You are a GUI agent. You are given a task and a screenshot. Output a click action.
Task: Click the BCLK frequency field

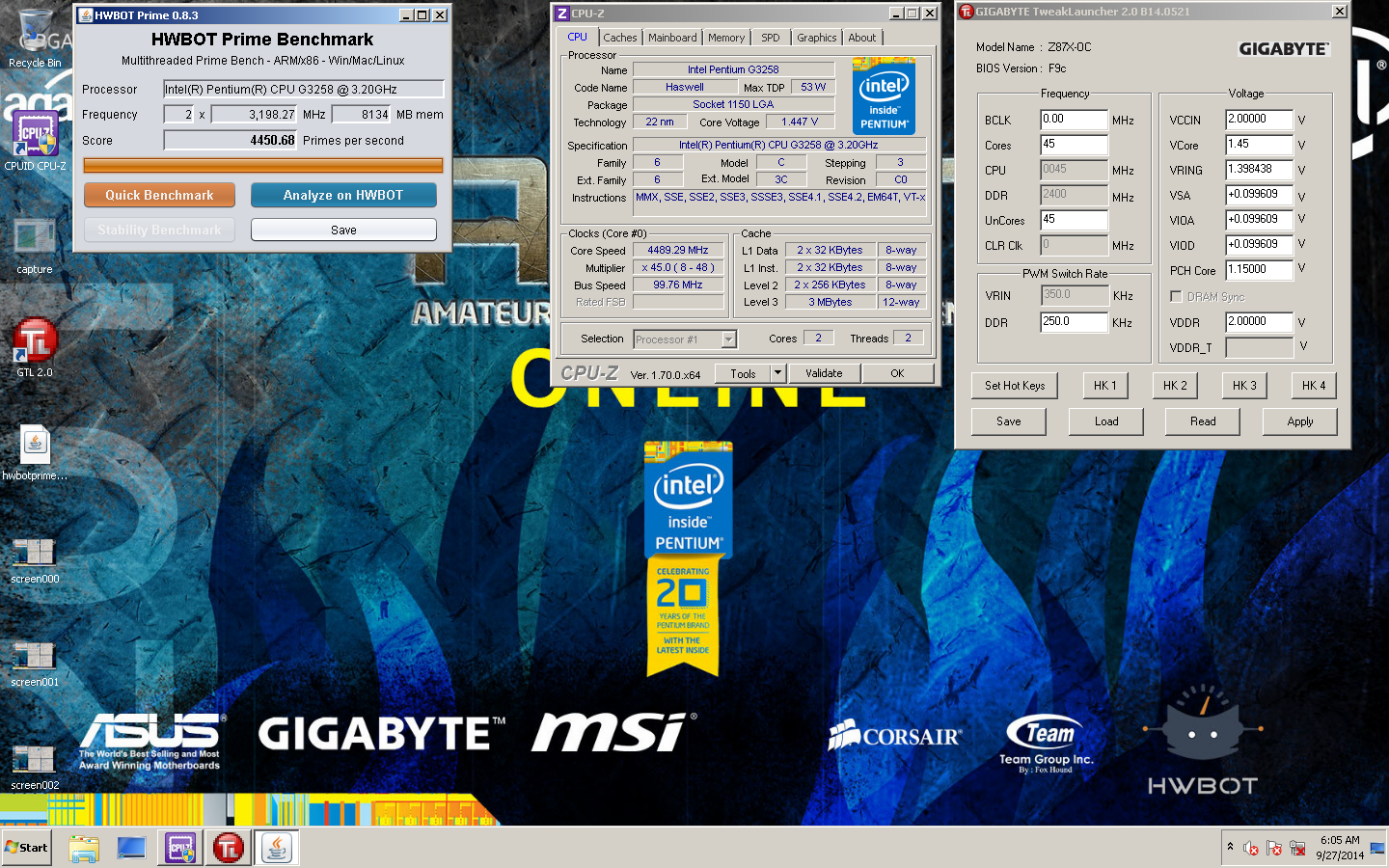pos(1074,120)
